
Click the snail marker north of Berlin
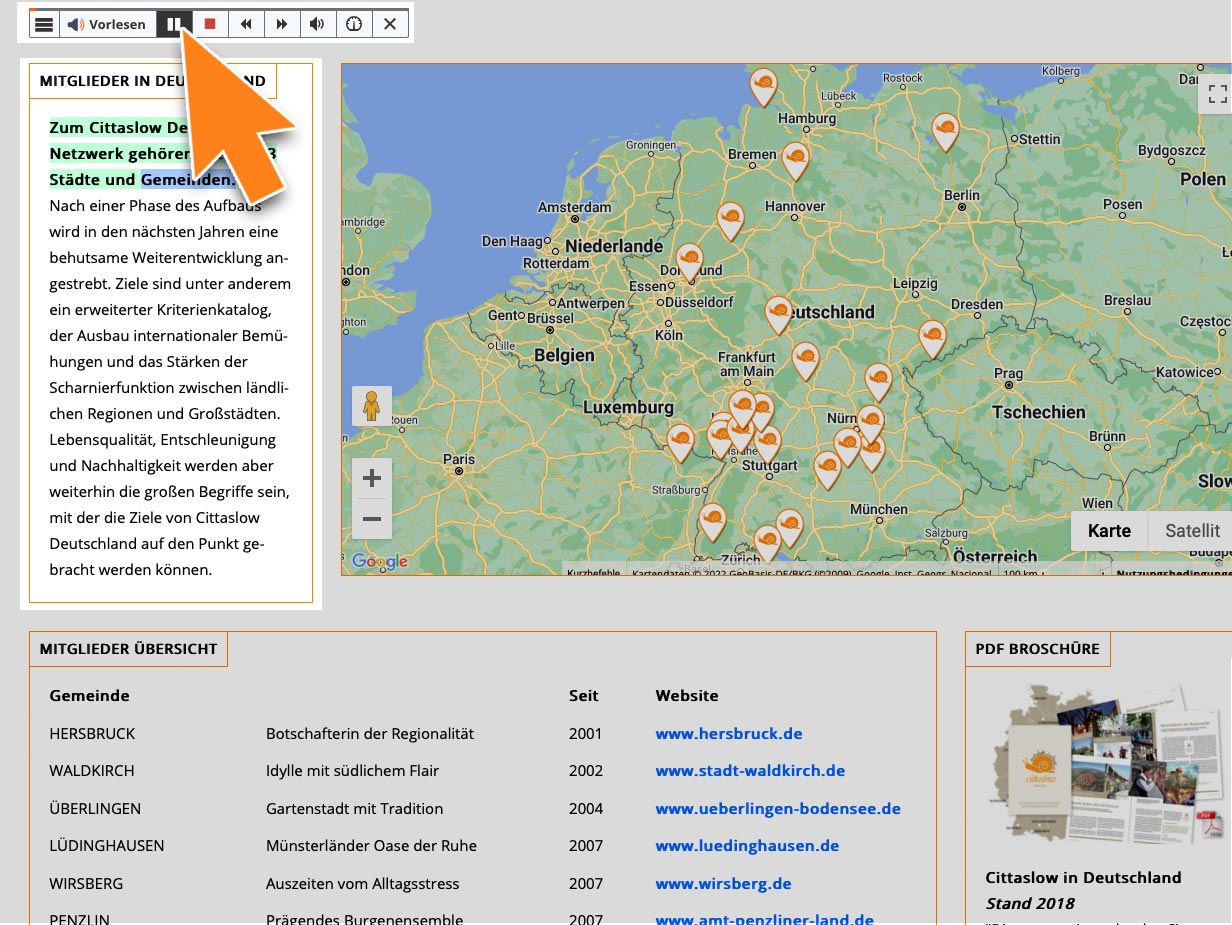(945, 131)
